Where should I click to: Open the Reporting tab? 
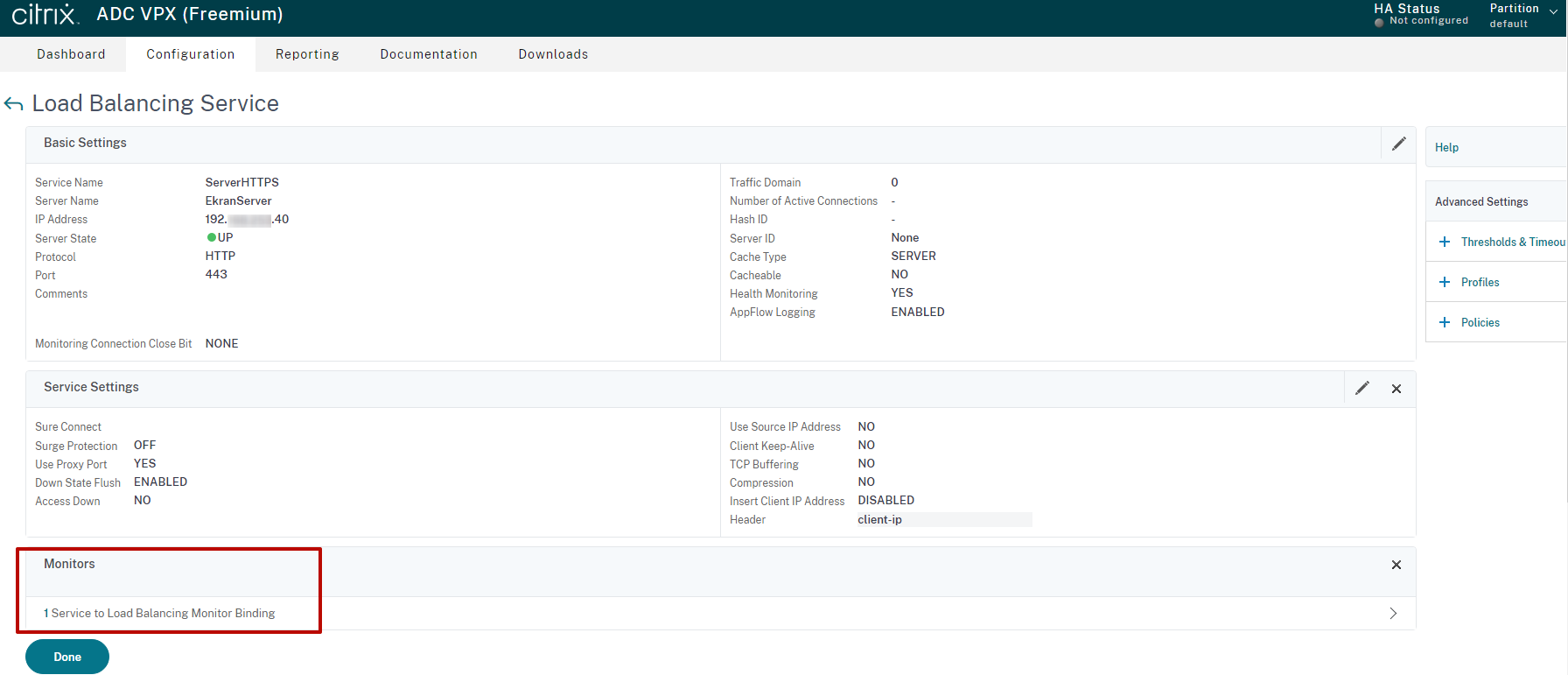point(307,54)
